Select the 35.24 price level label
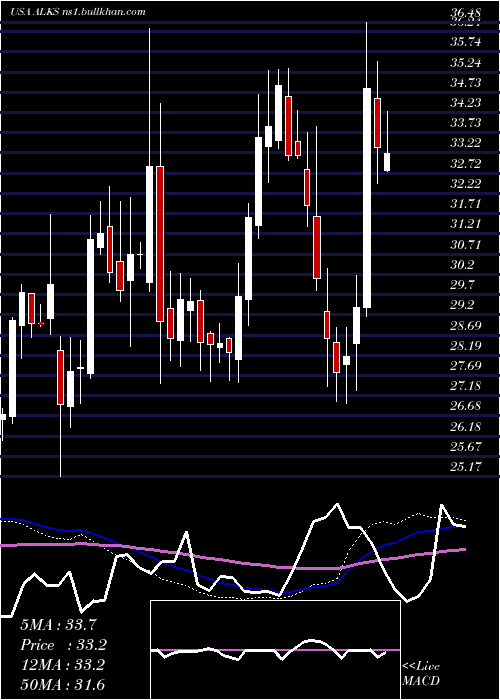This screenshot has width=500, height=700. [466, 62]
